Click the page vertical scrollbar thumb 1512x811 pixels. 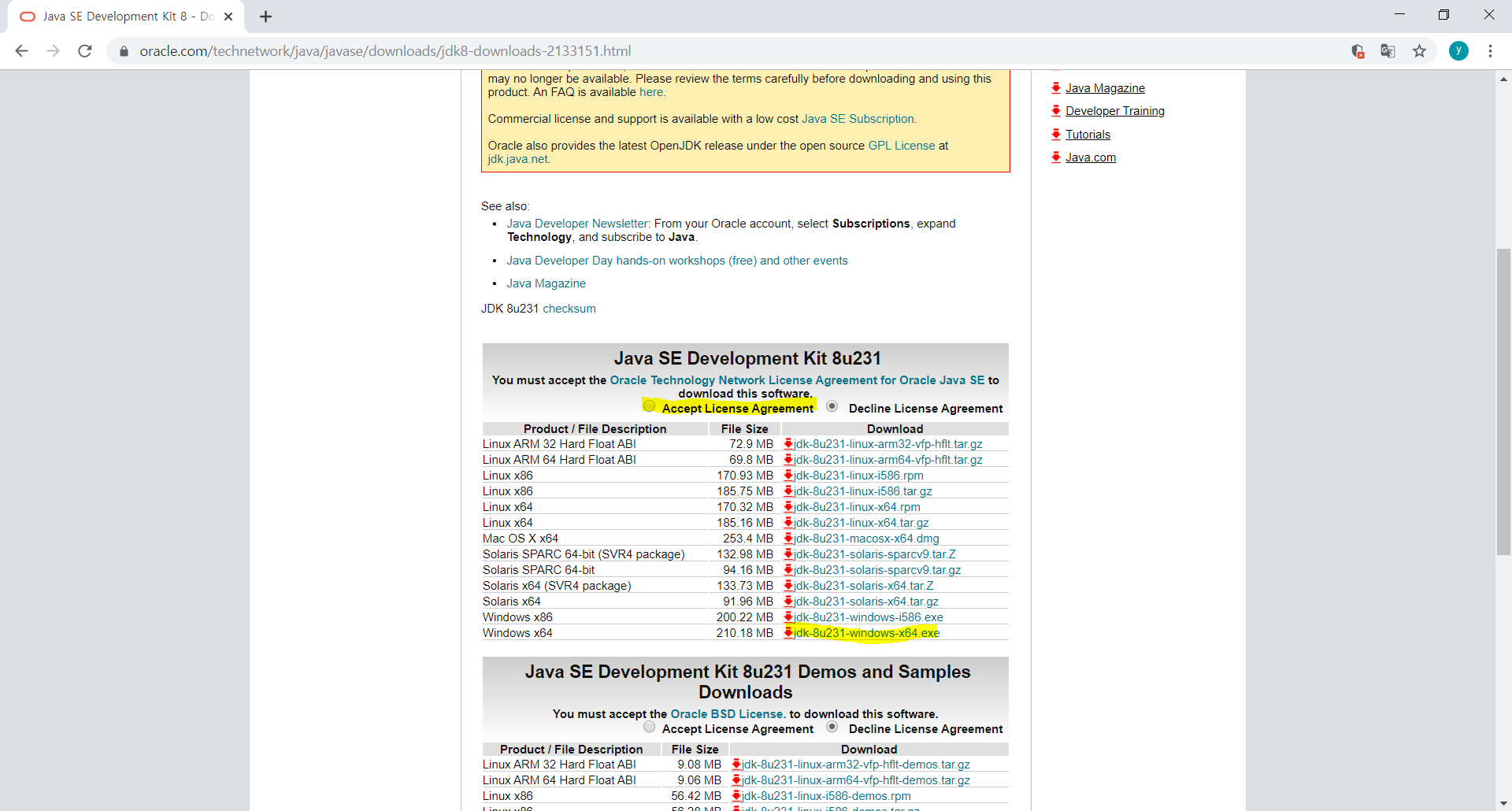pos(1503,402)
